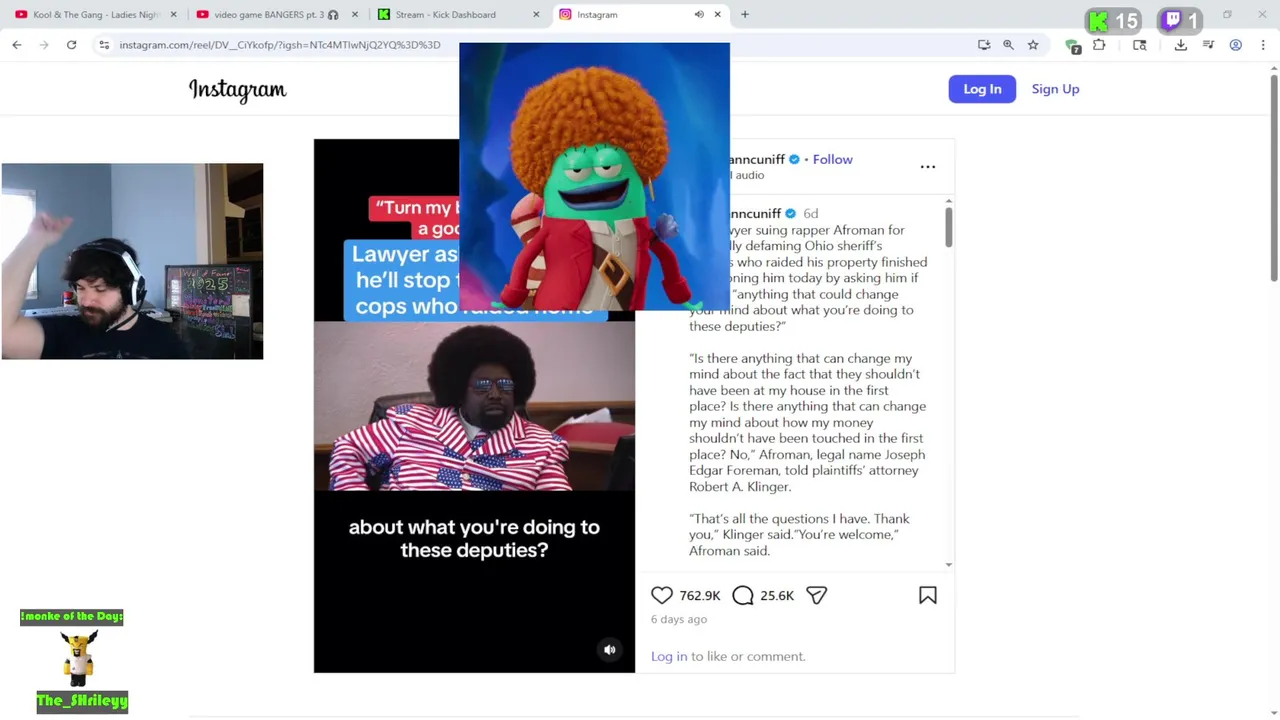
Task: Click the The_SHrileyy name label
Action: pyautogui.click(x=82, y=701)
